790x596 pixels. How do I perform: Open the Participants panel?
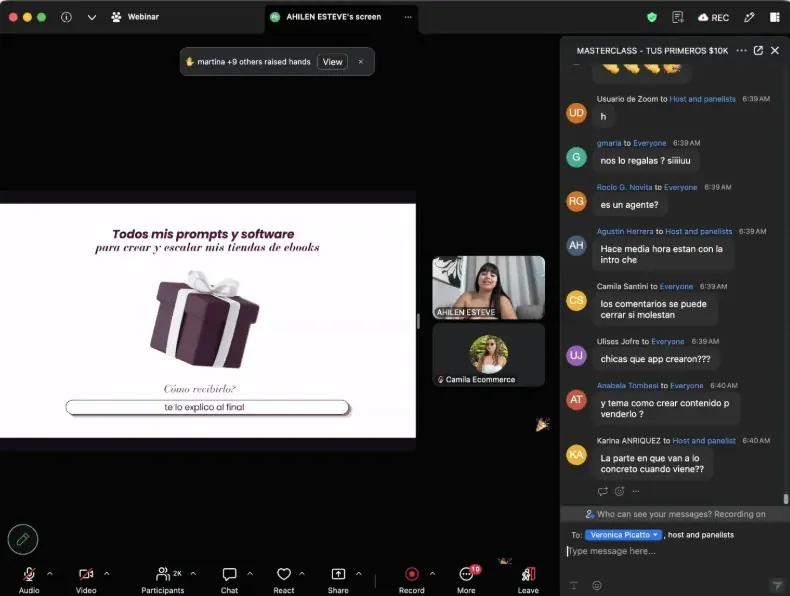163,579
